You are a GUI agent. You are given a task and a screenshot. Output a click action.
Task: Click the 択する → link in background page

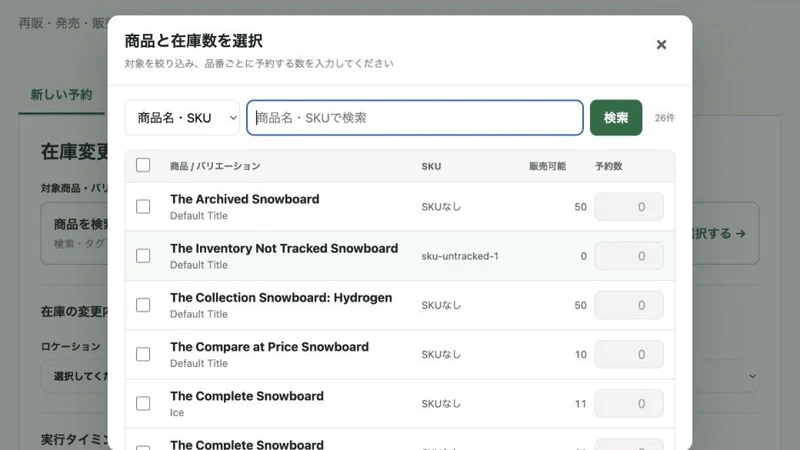pos(719,234)
